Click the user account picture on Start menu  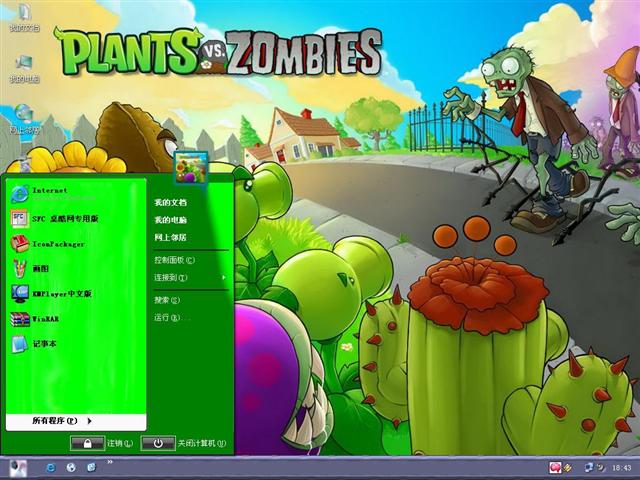coord(191,167)
